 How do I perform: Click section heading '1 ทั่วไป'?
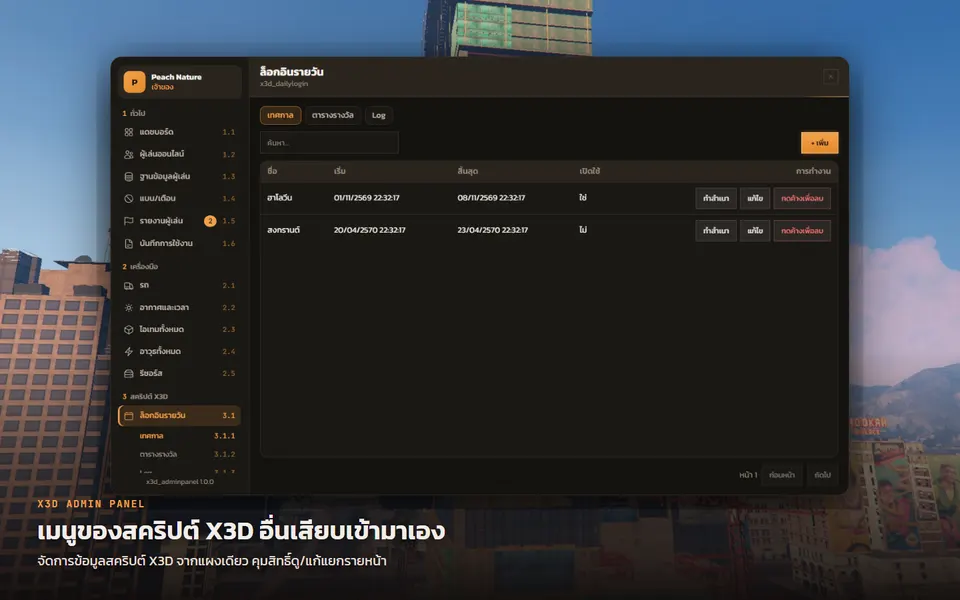(x=133, y=113)
